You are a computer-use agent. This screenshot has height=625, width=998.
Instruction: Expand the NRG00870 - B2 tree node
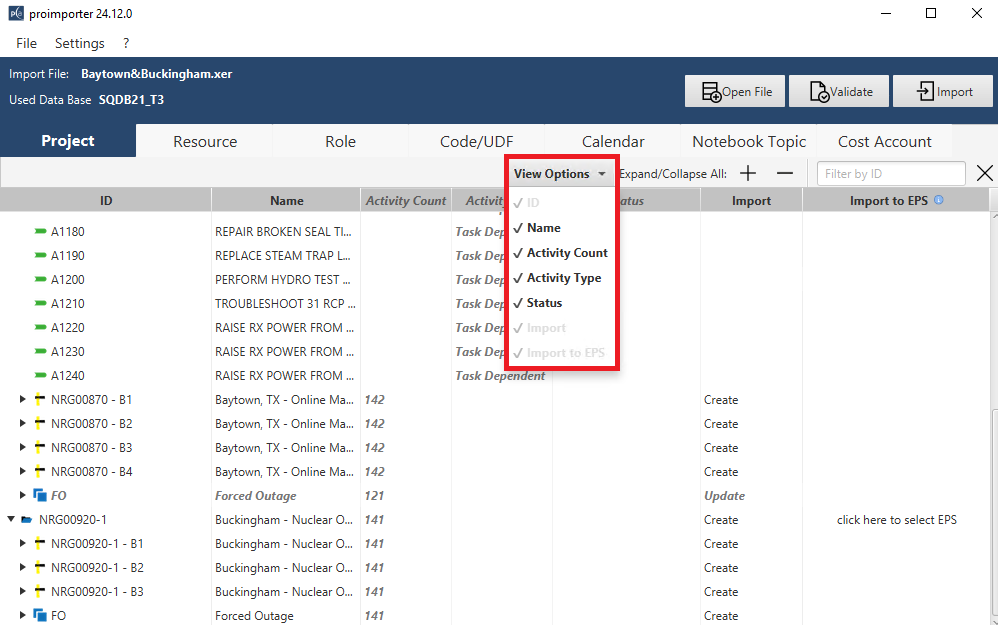pos(23,424)
